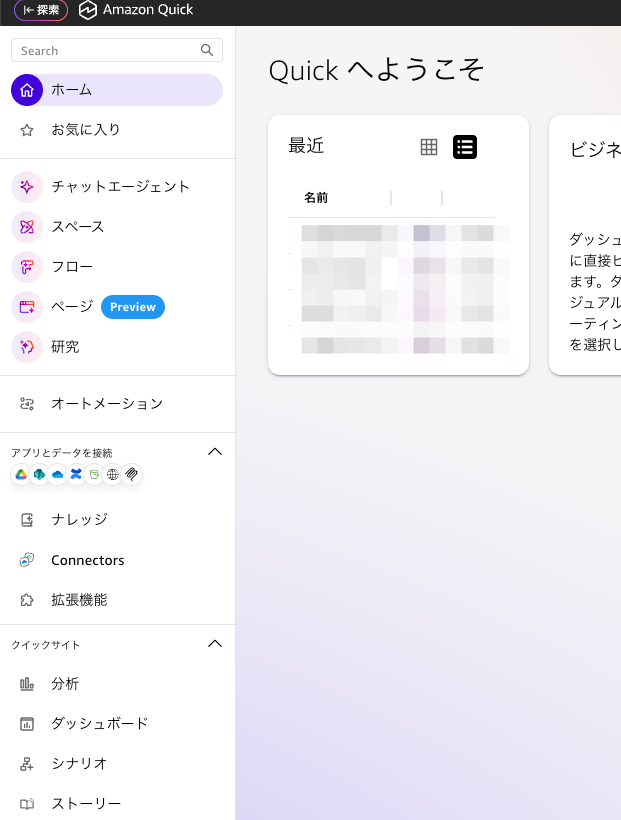This screenshot has height=820, width=621.
Task: Click the ストーリー book icon
Action: 27,804
